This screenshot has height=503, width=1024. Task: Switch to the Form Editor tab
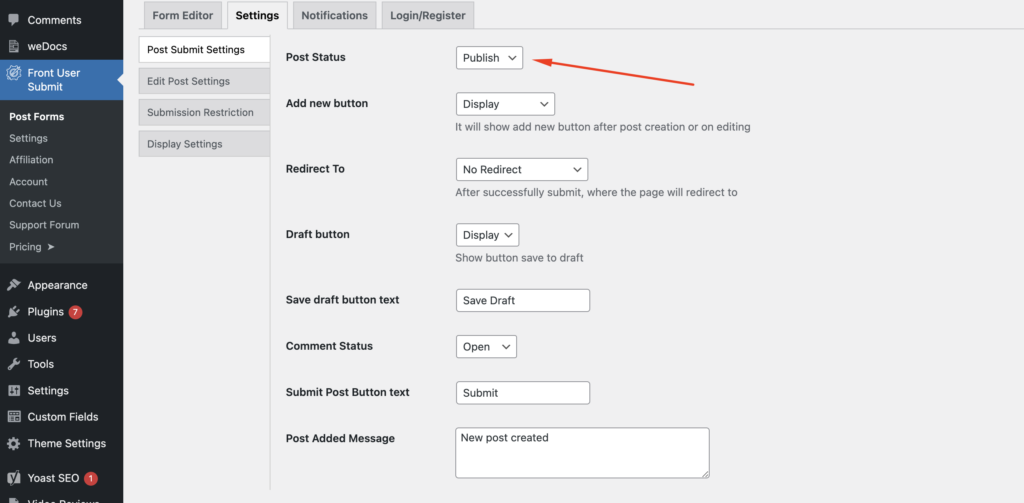[x=183, y=15]
